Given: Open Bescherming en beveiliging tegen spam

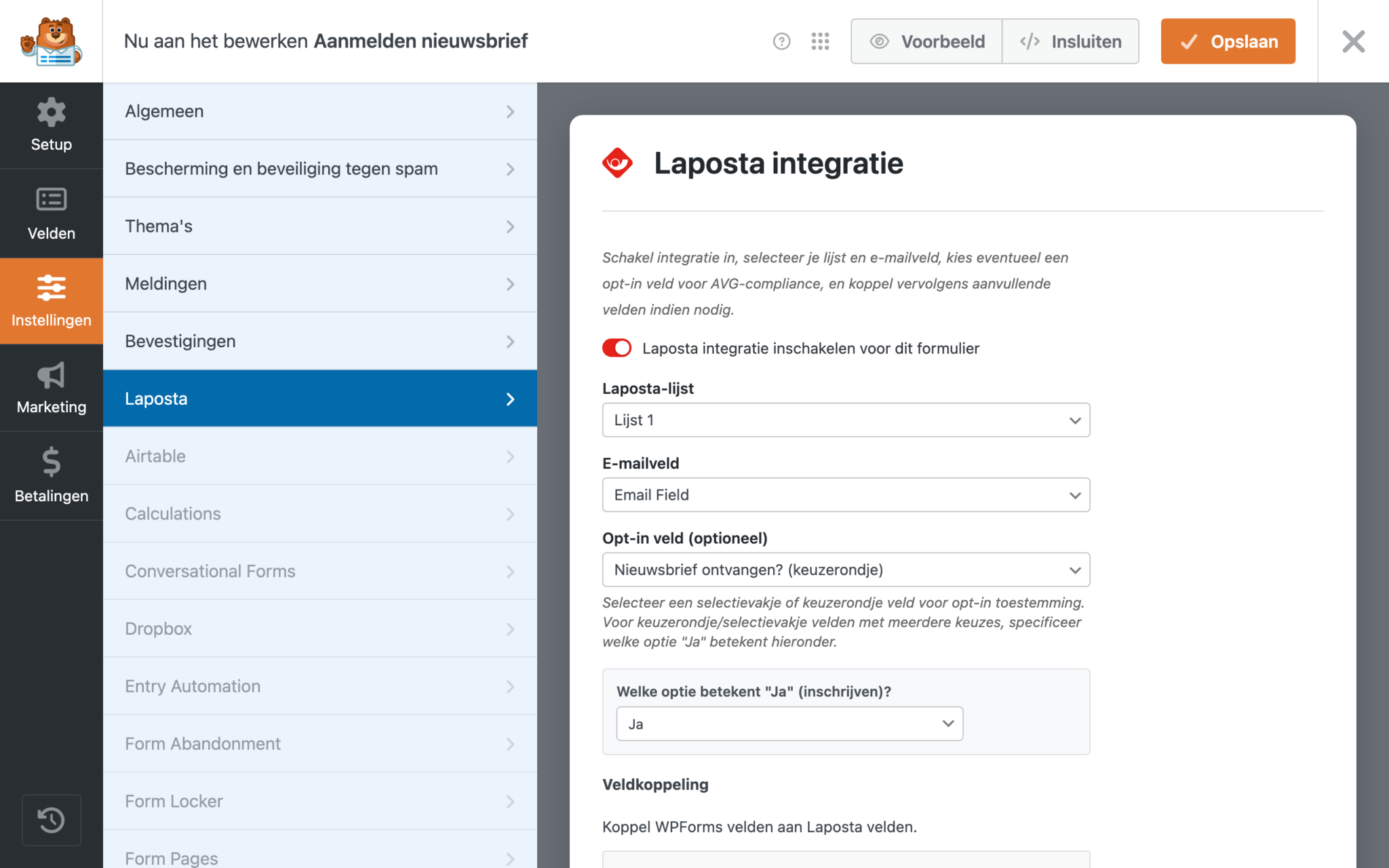Looking at the screenshot, I should pos(320,169).
